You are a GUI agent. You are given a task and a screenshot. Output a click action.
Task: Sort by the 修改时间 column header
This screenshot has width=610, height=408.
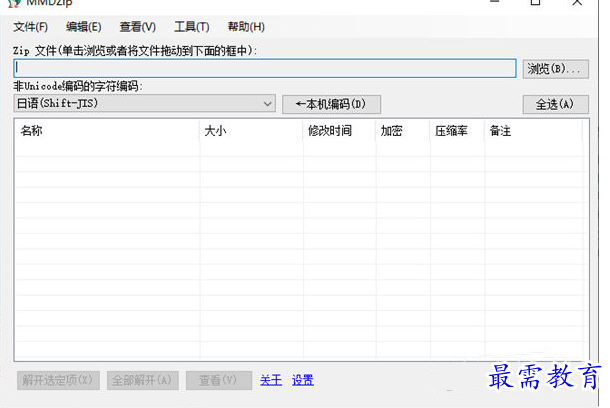pyautogui.click(x=339, y=131)
